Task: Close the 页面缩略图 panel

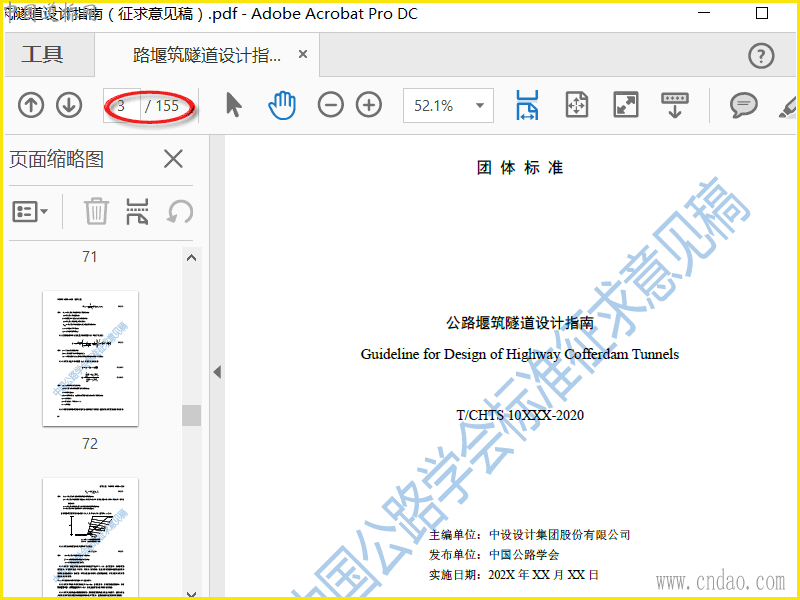Action: click(173, 159)
